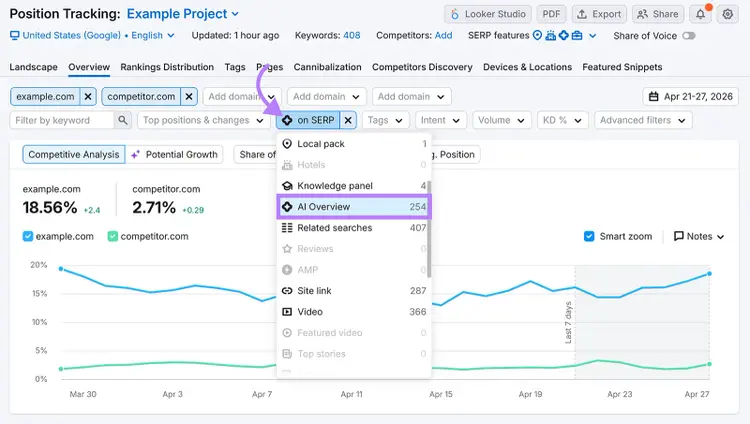This screenshot has width=750, height=424.
Task: Click the Competitors Add link
Action: 443,35
